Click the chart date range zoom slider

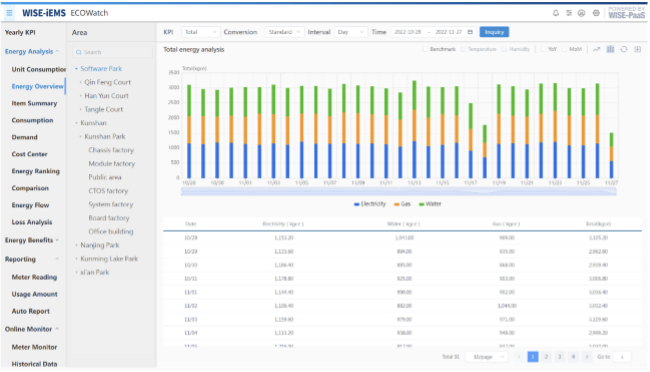click(x=398, y=191)
